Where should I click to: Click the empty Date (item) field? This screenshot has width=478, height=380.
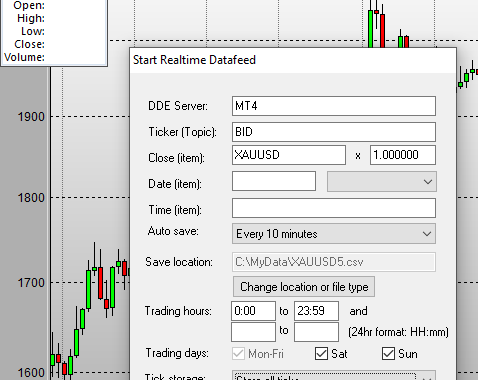[x=274, y=181]
